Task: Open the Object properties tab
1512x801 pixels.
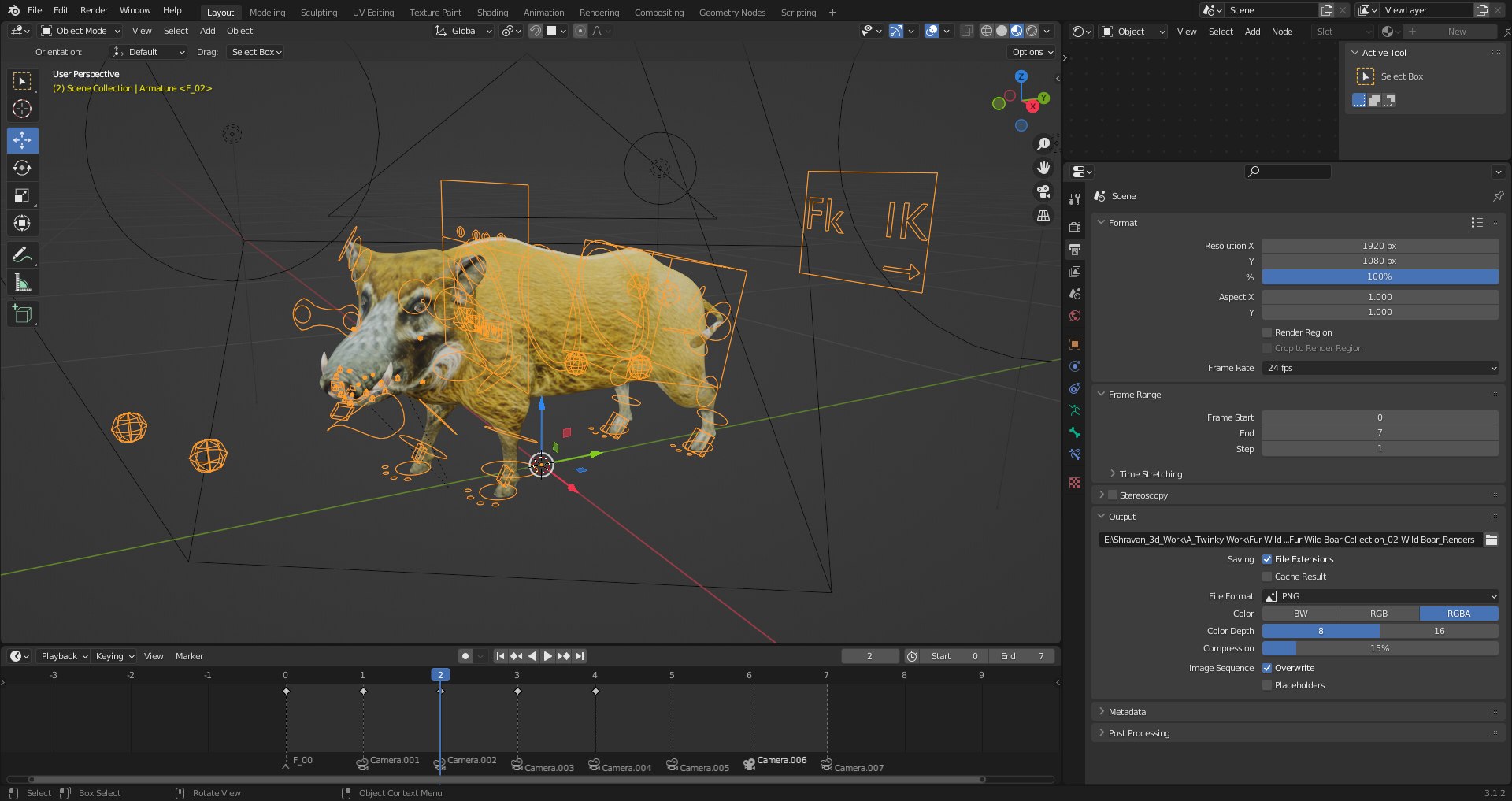Action: click(1075, 344)
